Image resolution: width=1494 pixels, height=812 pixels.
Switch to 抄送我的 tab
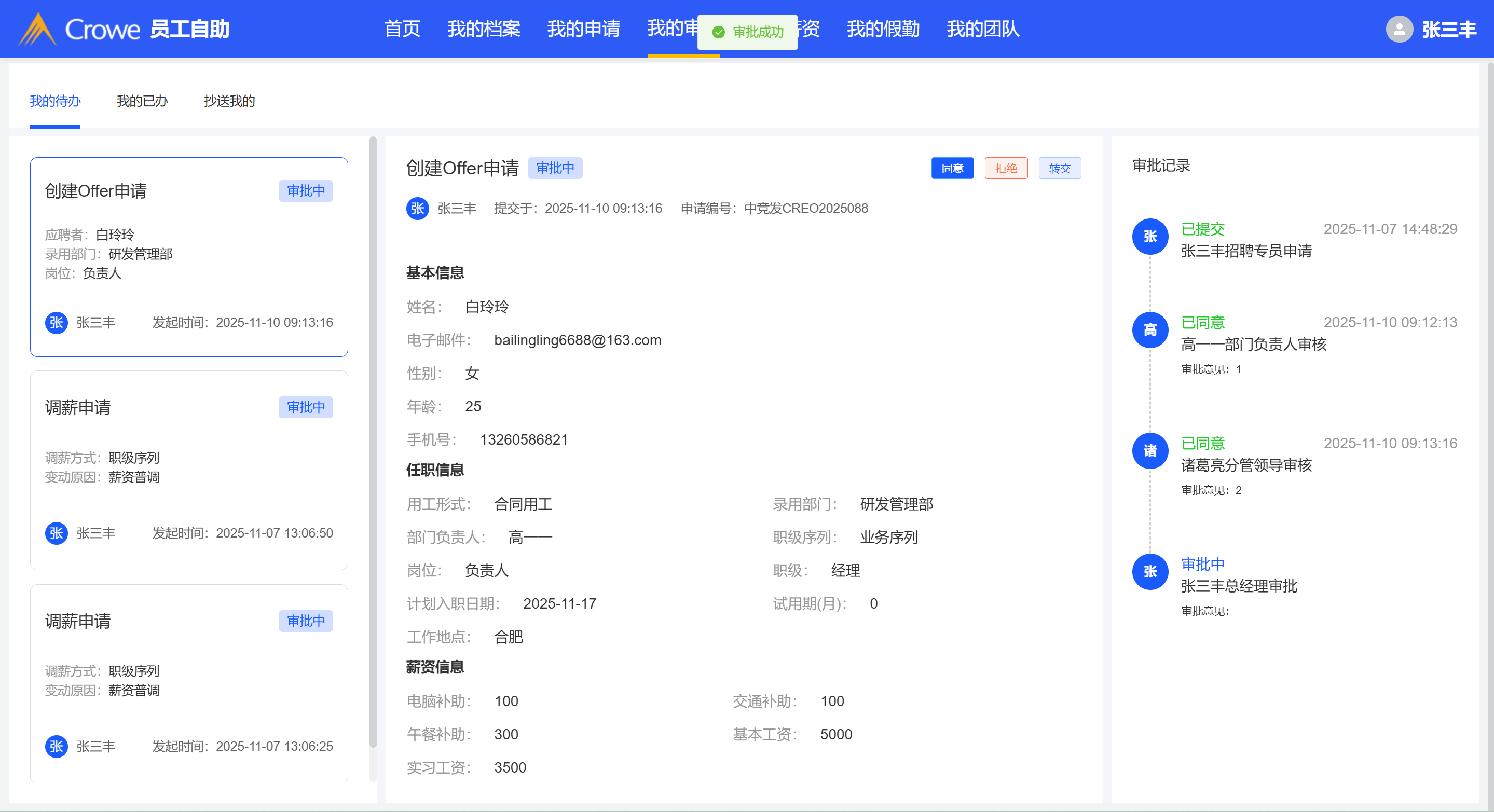point(229,101)
